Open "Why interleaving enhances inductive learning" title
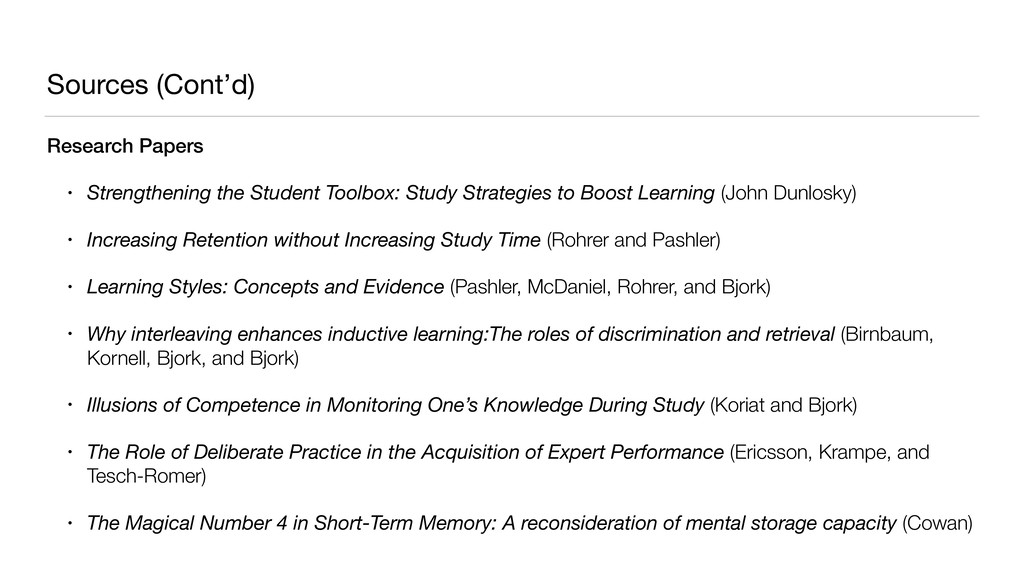Image resolution: width=1024 pixels, height=576 pixels. click(x=460, y=334)
